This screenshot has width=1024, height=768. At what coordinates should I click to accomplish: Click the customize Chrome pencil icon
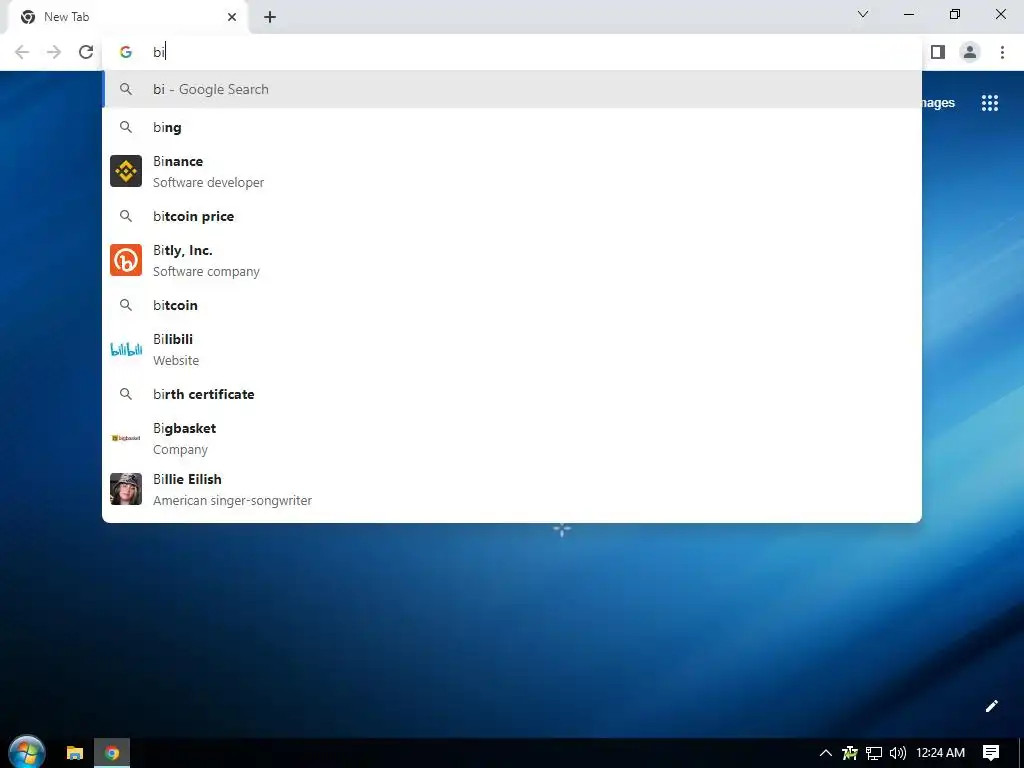click(991, 706)
